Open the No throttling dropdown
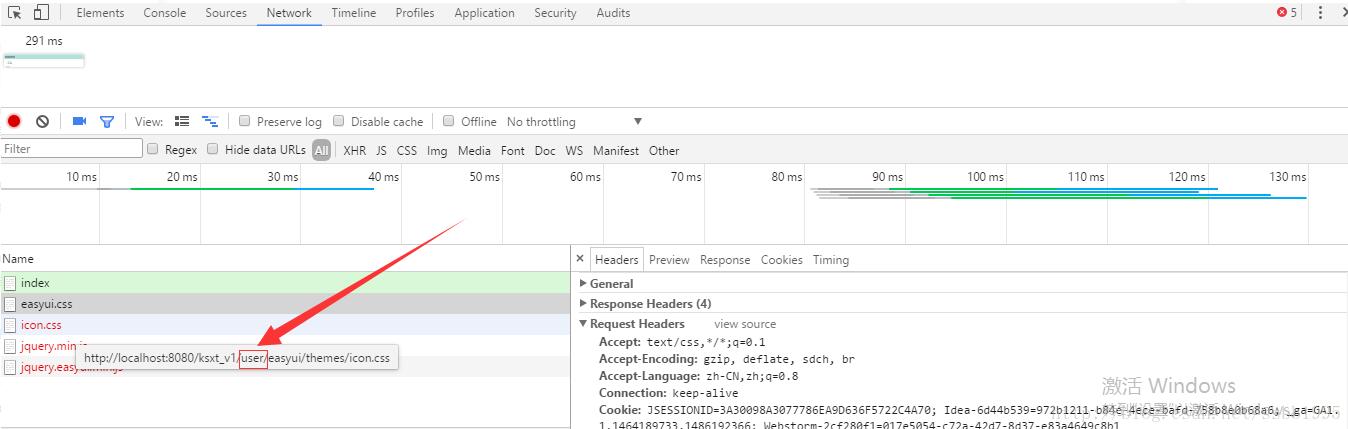 [574, 121]
